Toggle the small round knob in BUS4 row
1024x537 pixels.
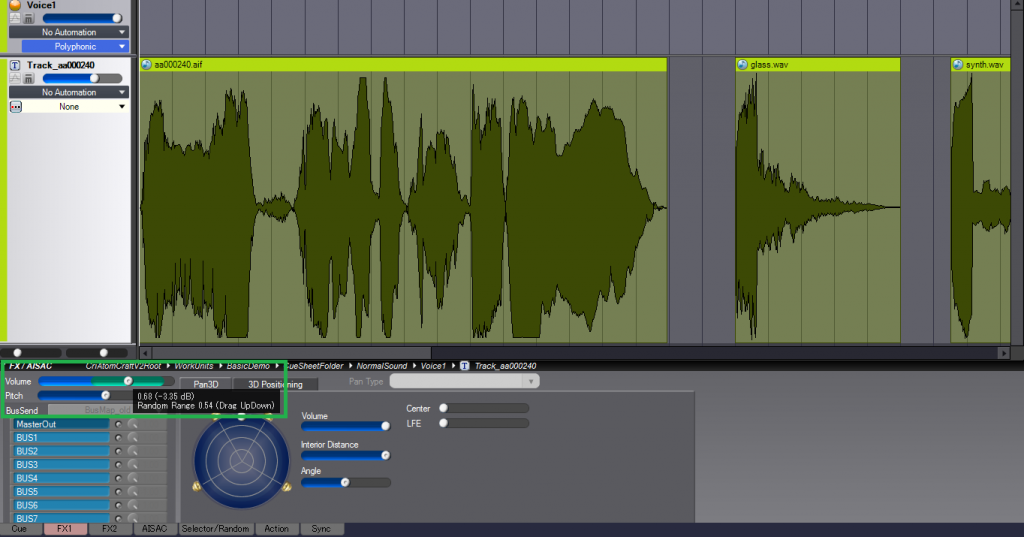(x=118, y=478)
